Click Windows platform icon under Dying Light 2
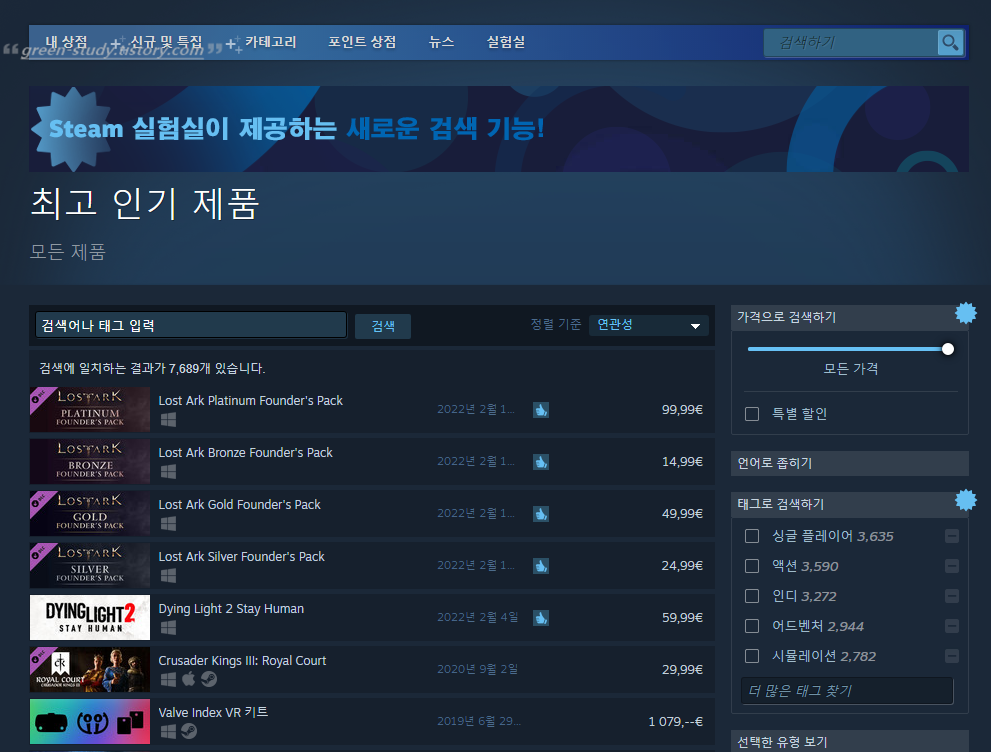Viewport: 991px width, 752px height. 168,627
